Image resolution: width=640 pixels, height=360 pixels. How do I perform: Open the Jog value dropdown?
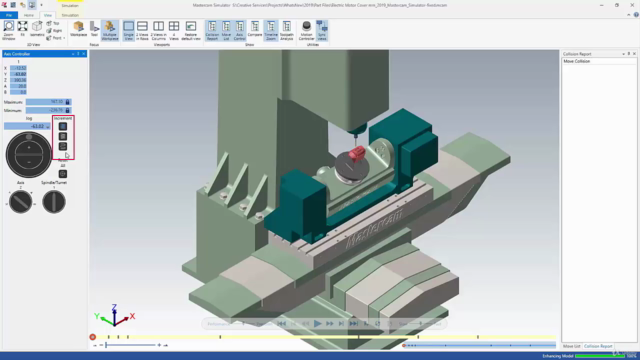(x=48, y=127)
